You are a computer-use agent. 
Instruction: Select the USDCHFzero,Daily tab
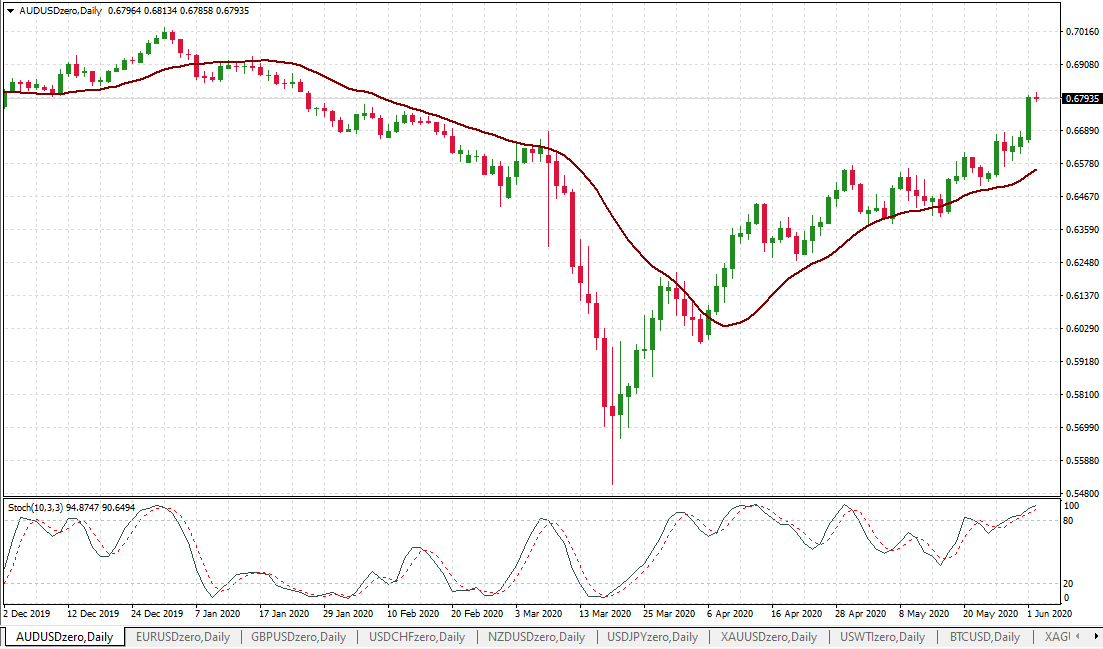(x=416, y=637)
